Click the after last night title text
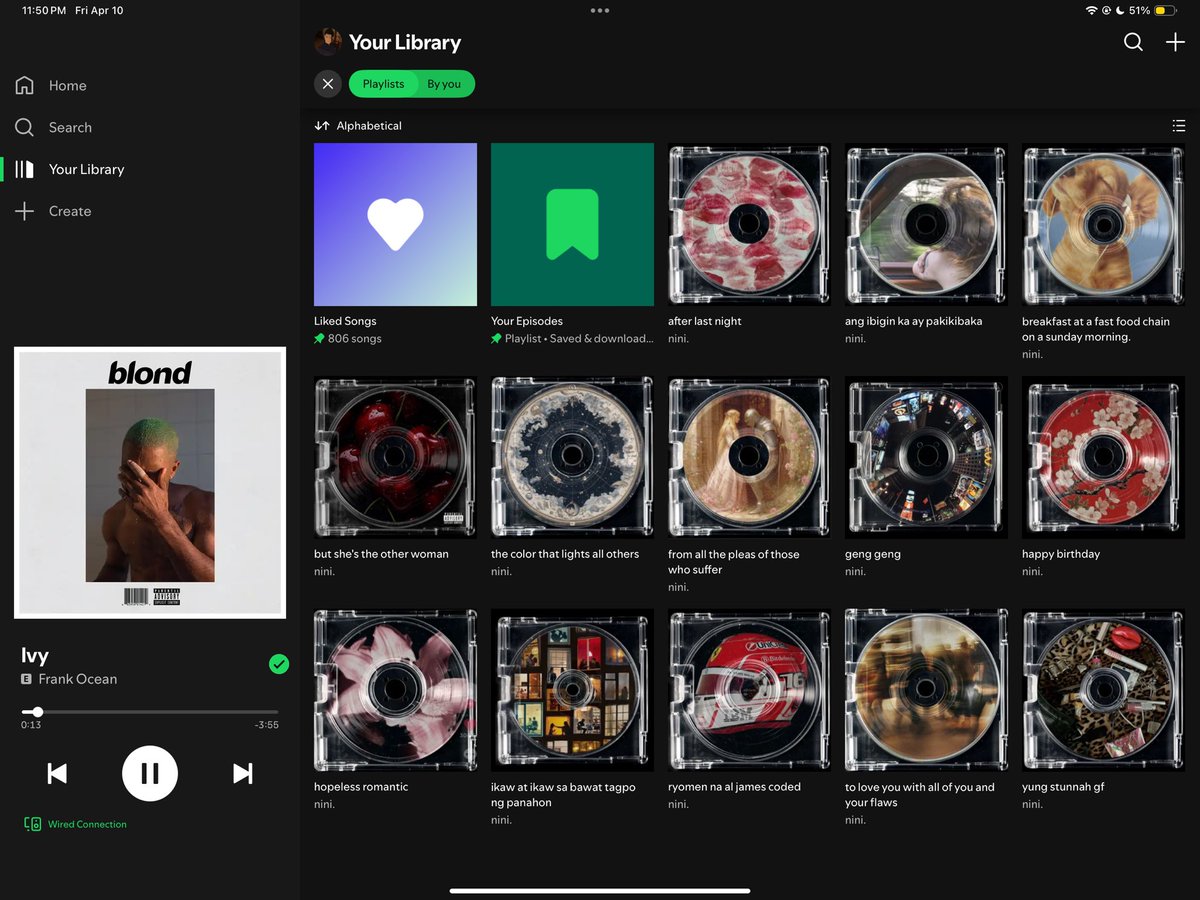Viewport: 1200px width, 900px height. [x=705, y=321]
